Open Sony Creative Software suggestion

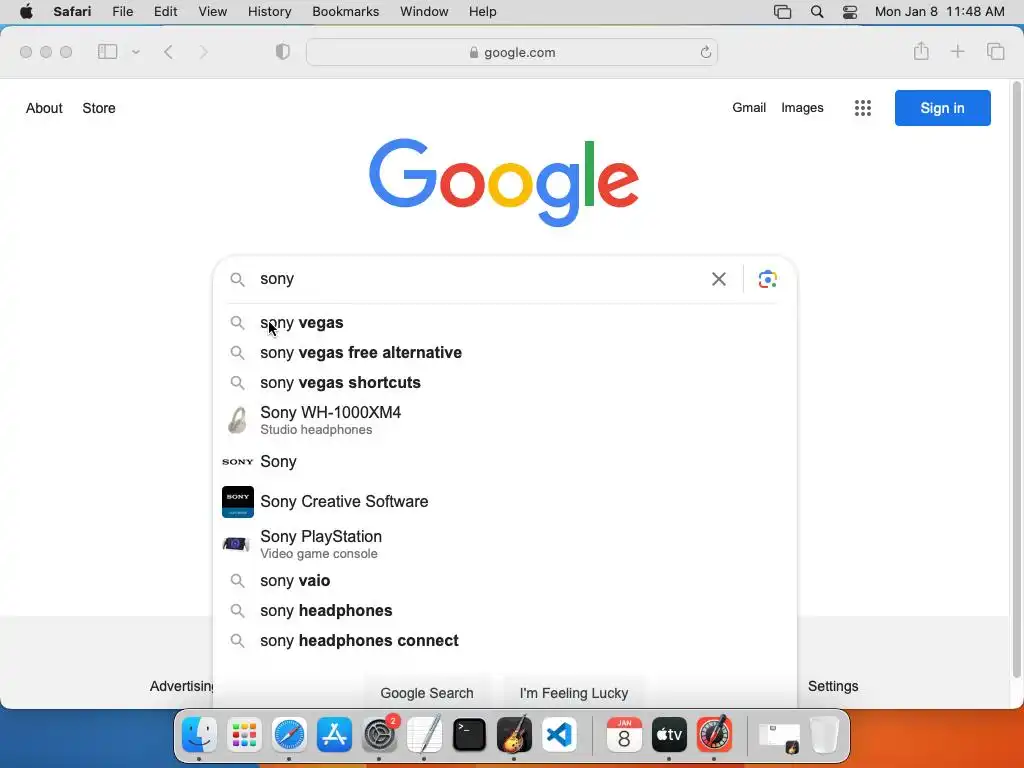pos(504,502)
